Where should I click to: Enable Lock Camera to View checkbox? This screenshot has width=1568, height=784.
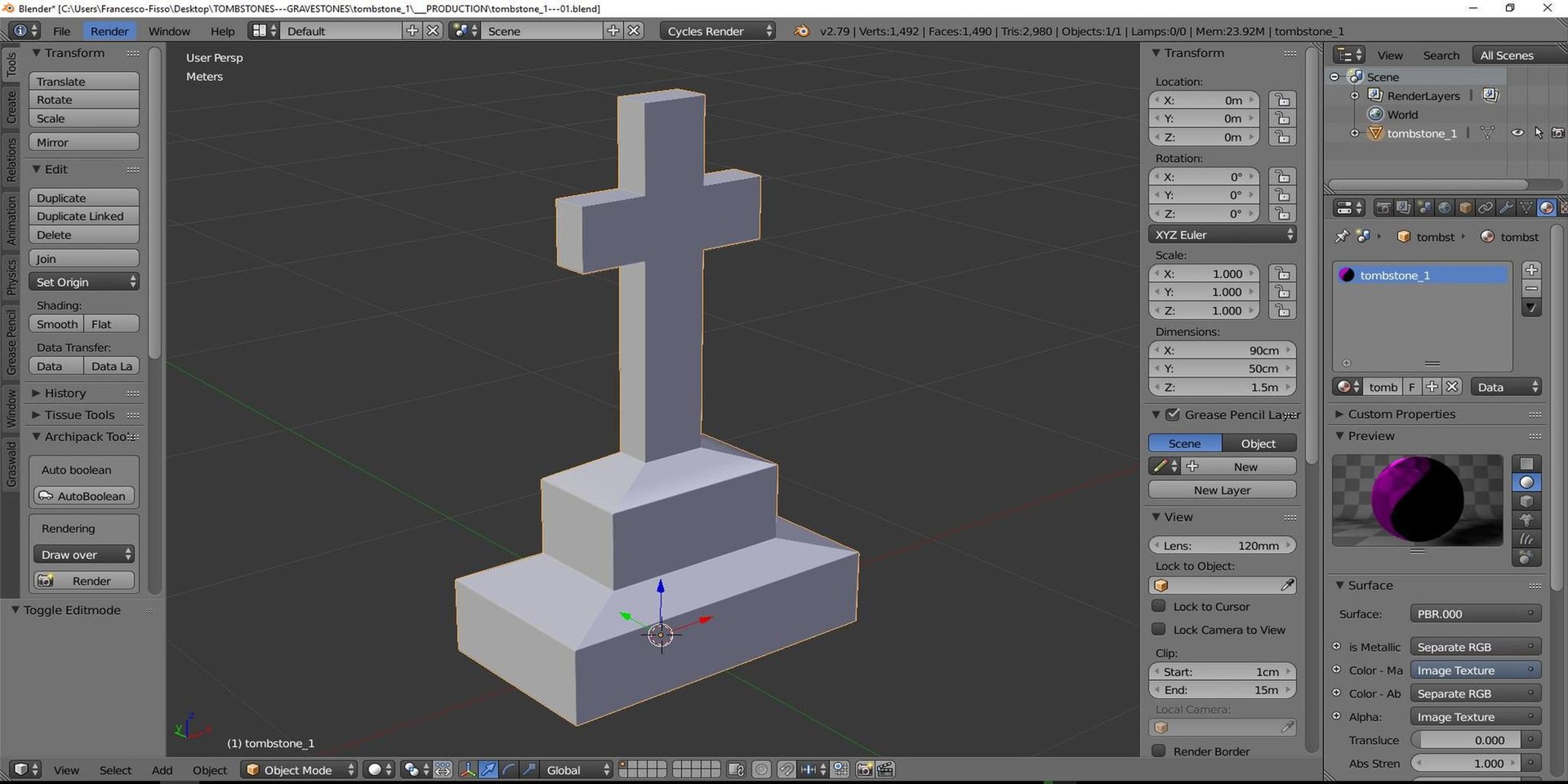coord(1158,629)
